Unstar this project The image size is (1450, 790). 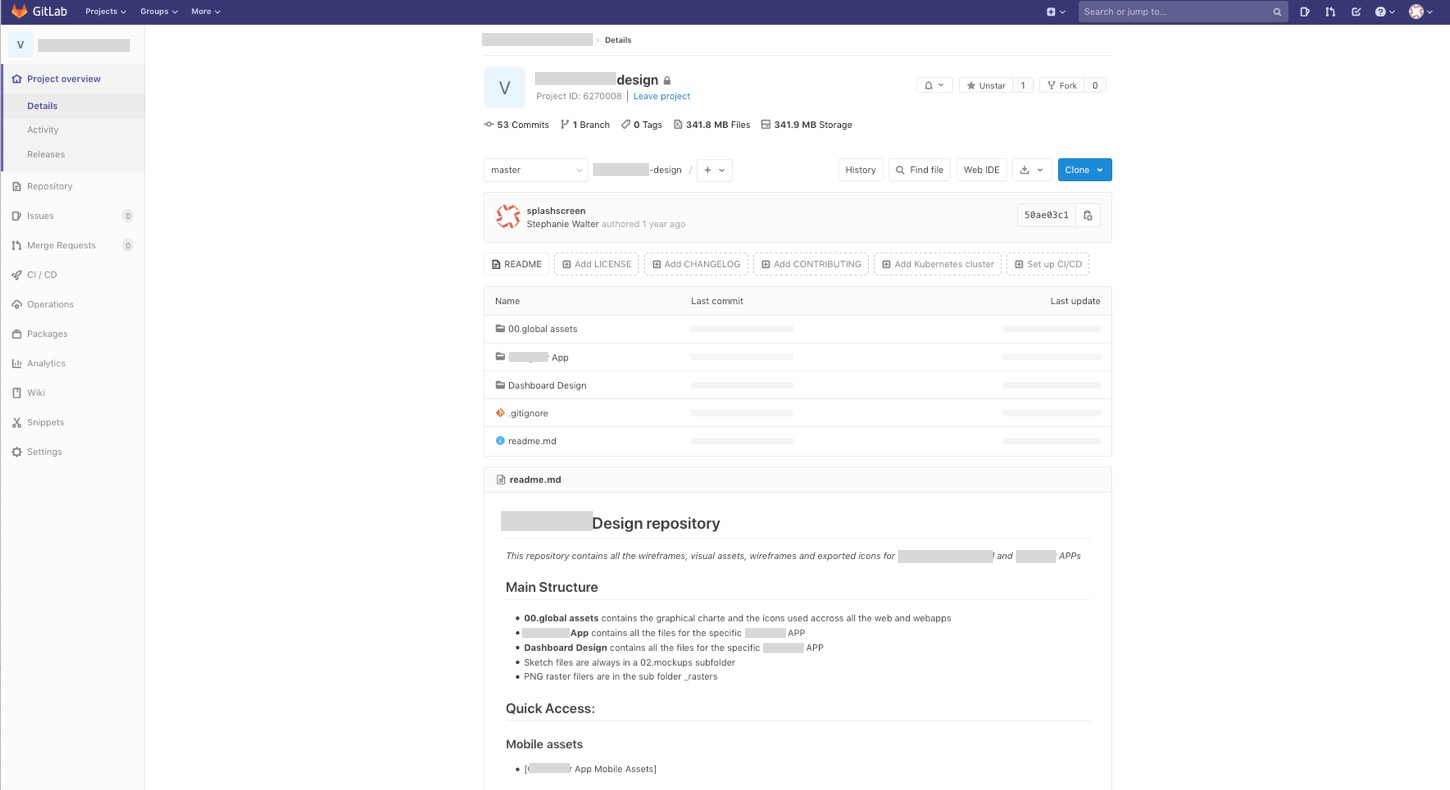[x=985, y=86]
